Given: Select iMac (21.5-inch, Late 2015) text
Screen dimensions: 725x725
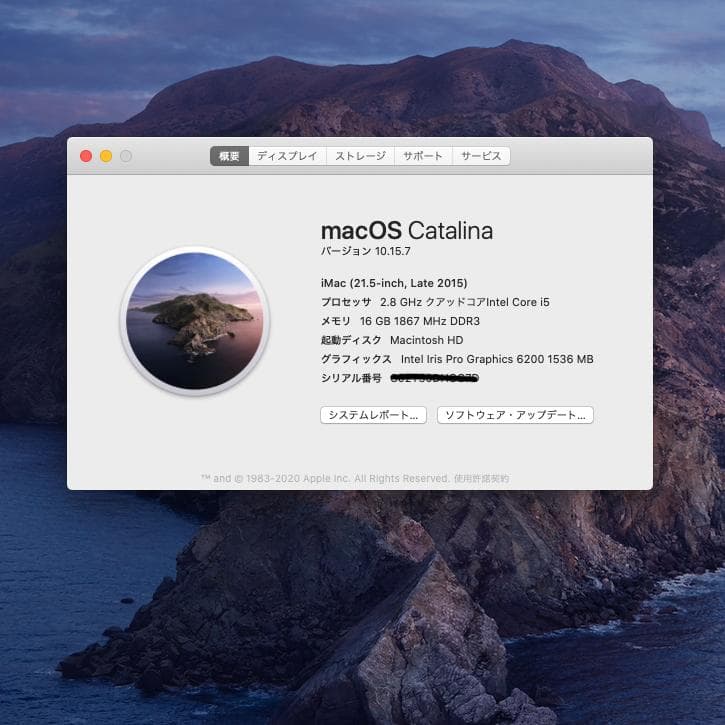Looking at the screenshot, I should click(x=394, y=283).
